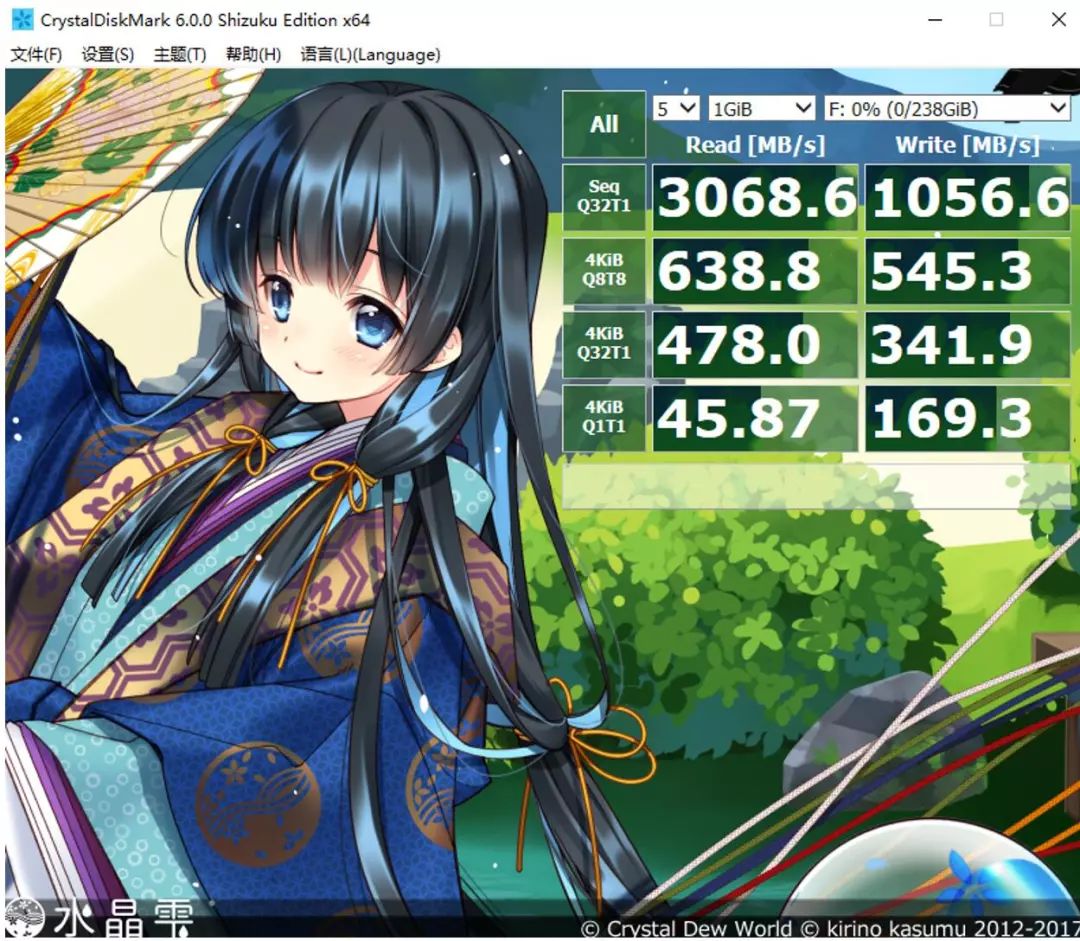This screenshot has height=941, width=1080.
Task: Click the 169.3 Q1T1 write result
Action: 967,418
